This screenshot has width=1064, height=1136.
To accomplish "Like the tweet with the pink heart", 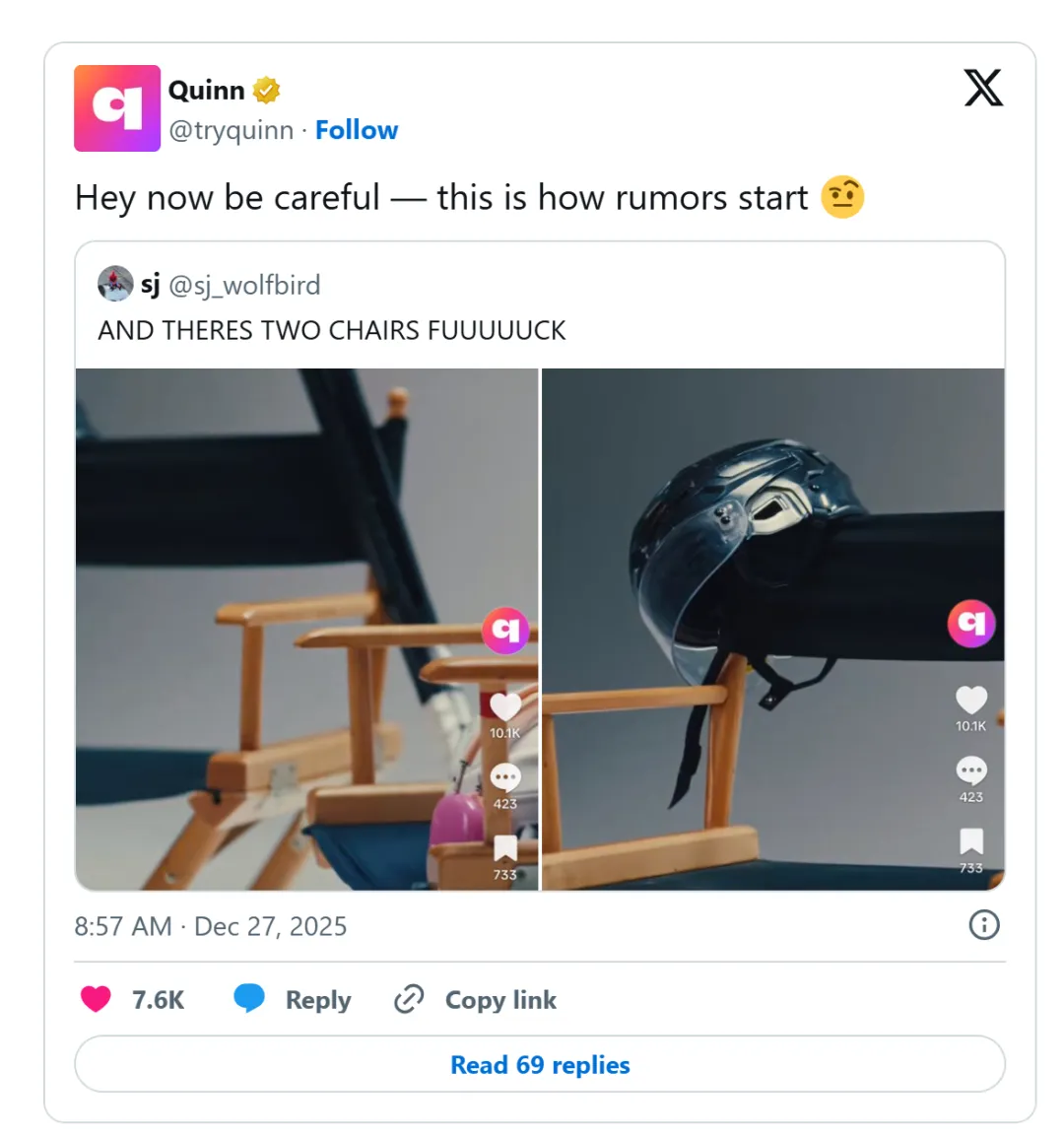I will click(x=96, y=999).
